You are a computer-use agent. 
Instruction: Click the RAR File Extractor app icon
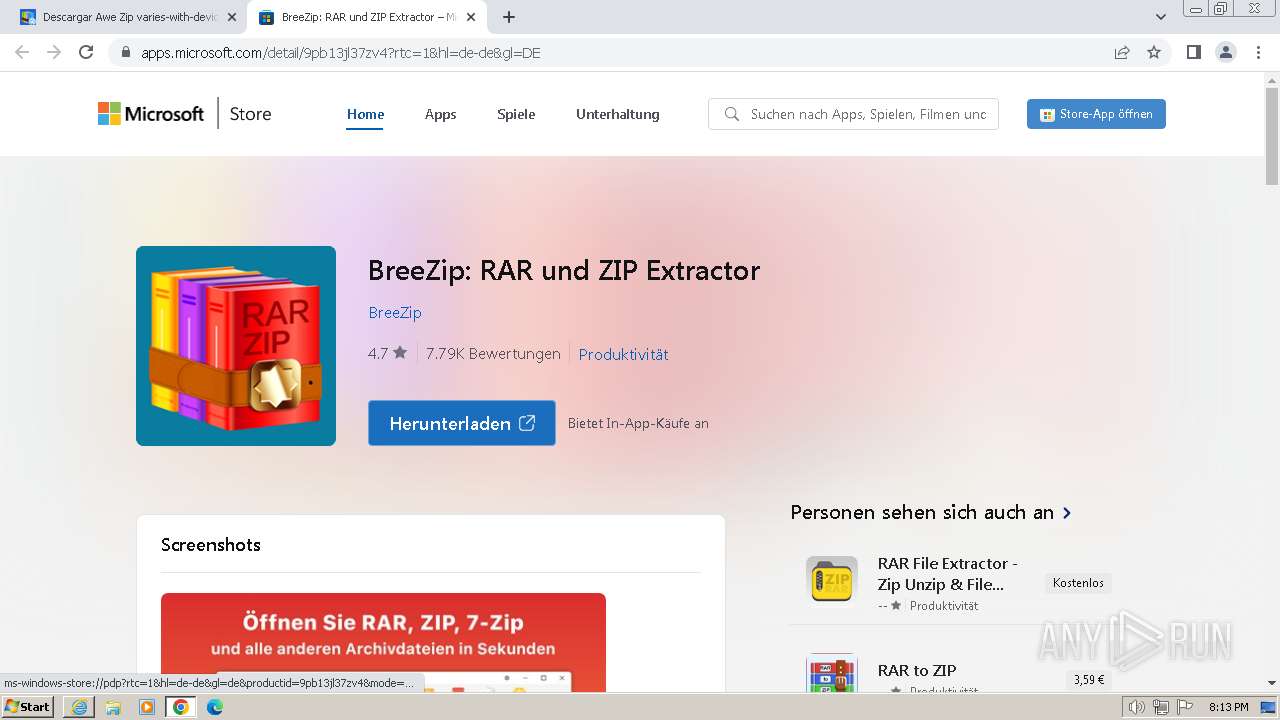click(832, 580)
